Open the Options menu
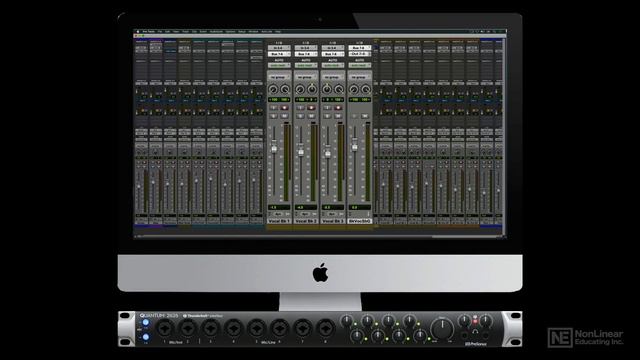Viewport: 640px width, 360px height. click(230, 31)
